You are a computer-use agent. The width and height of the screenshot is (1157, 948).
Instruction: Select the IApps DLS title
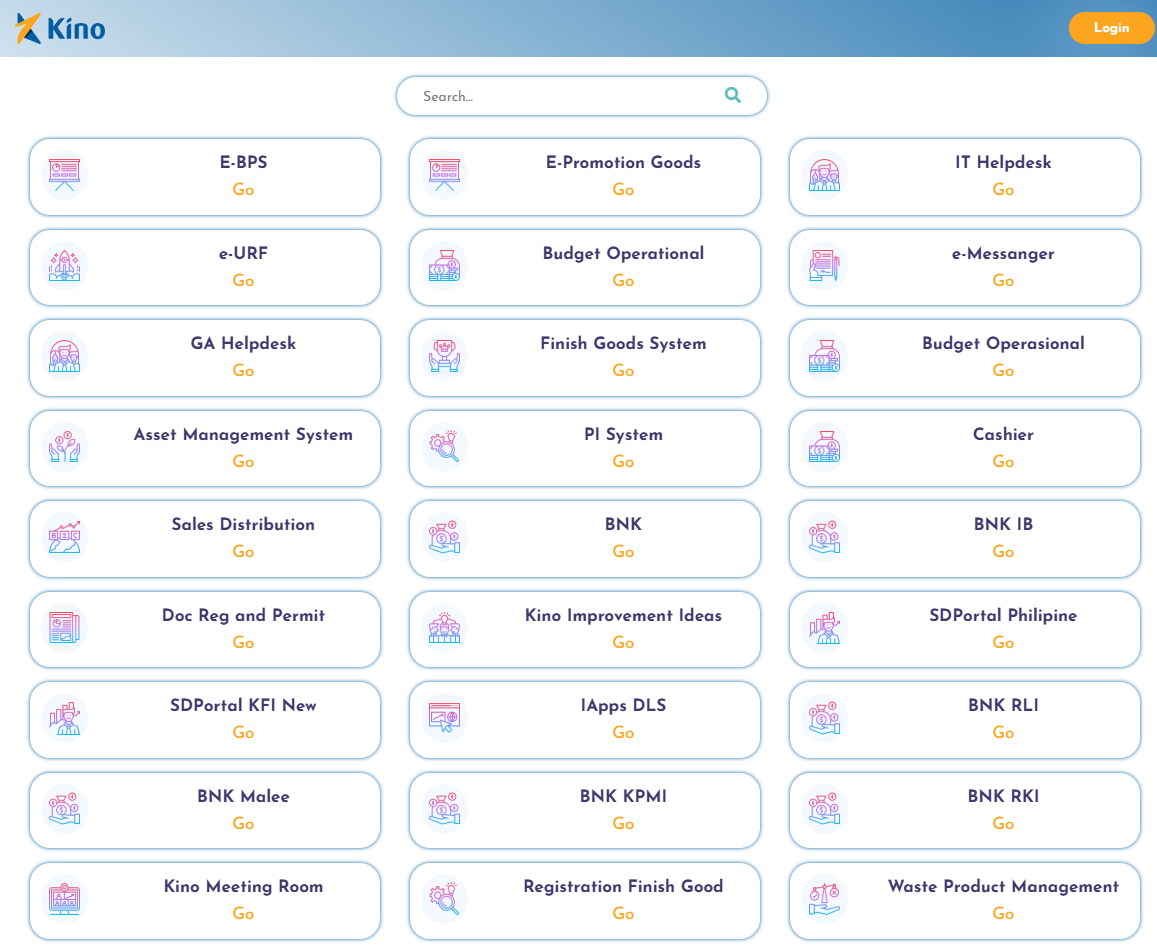[x=624, y=705]
